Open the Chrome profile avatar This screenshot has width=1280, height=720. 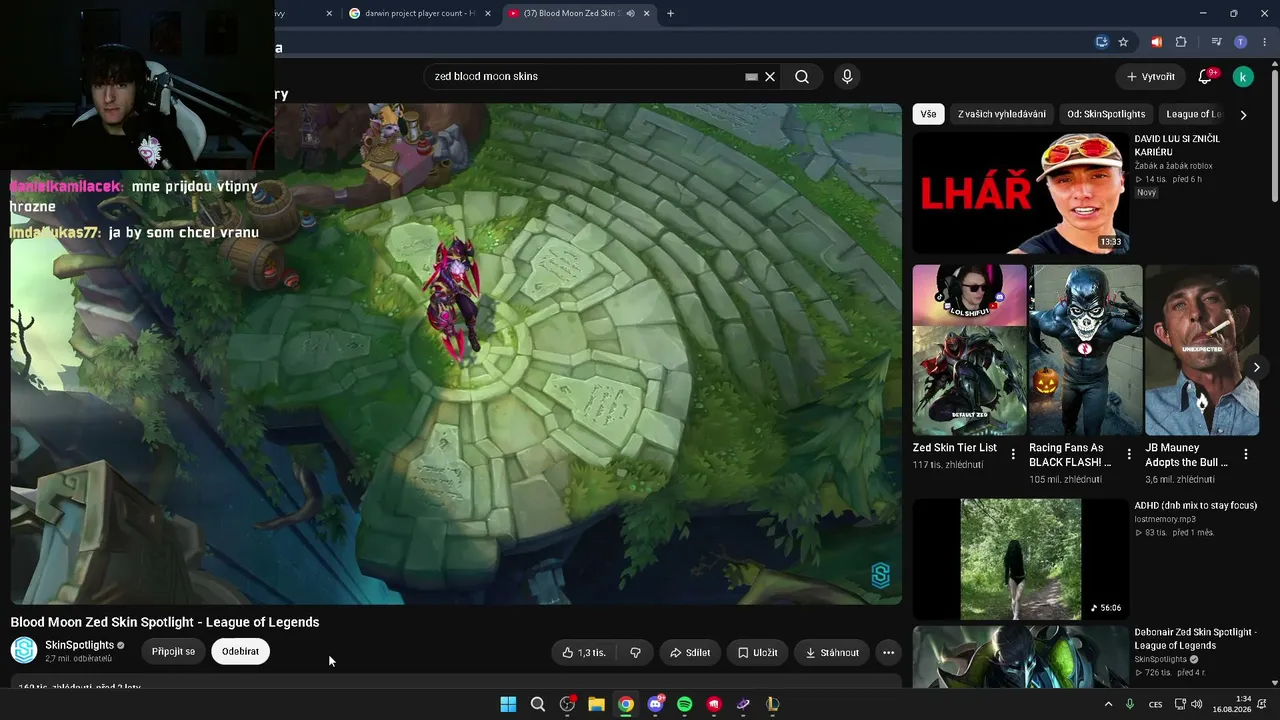(1241, 42)
